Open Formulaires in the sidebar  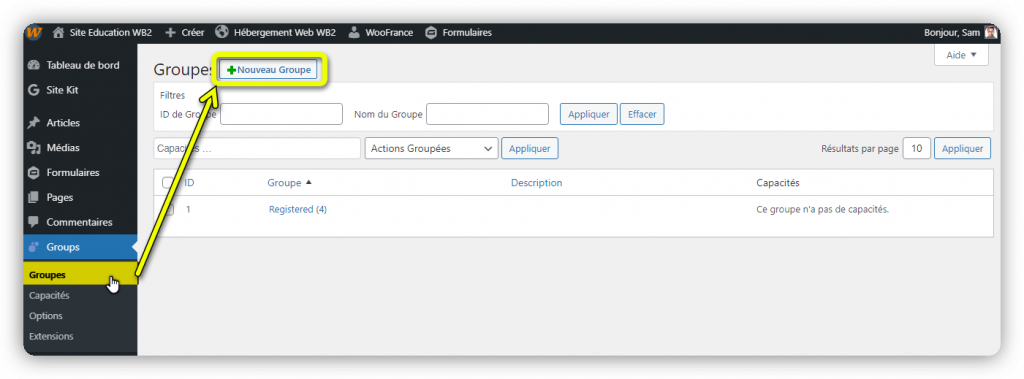click(73, 173)
